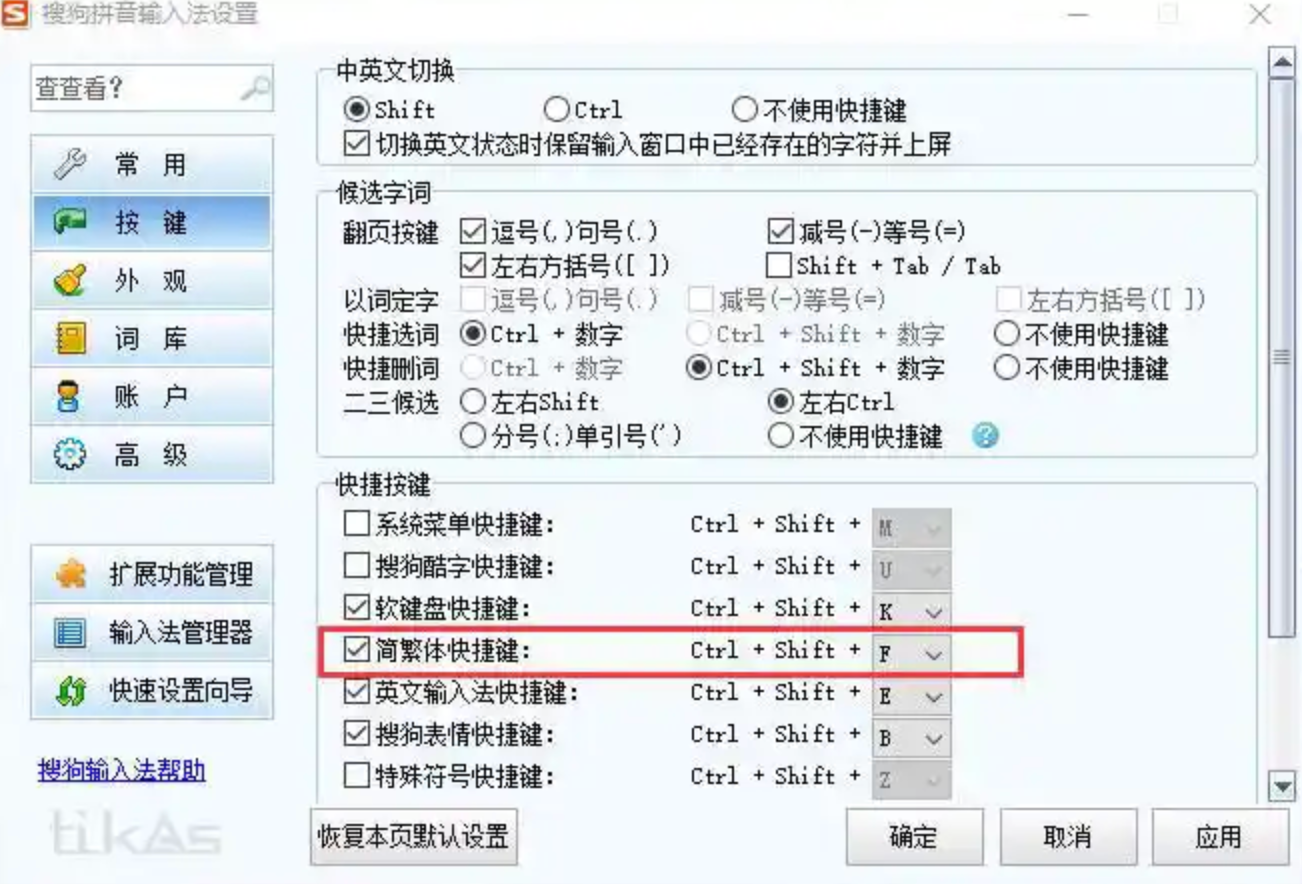Click the scrollbar down arrow
This screenshot has width=1302, height=884.
coord(1282,786)
